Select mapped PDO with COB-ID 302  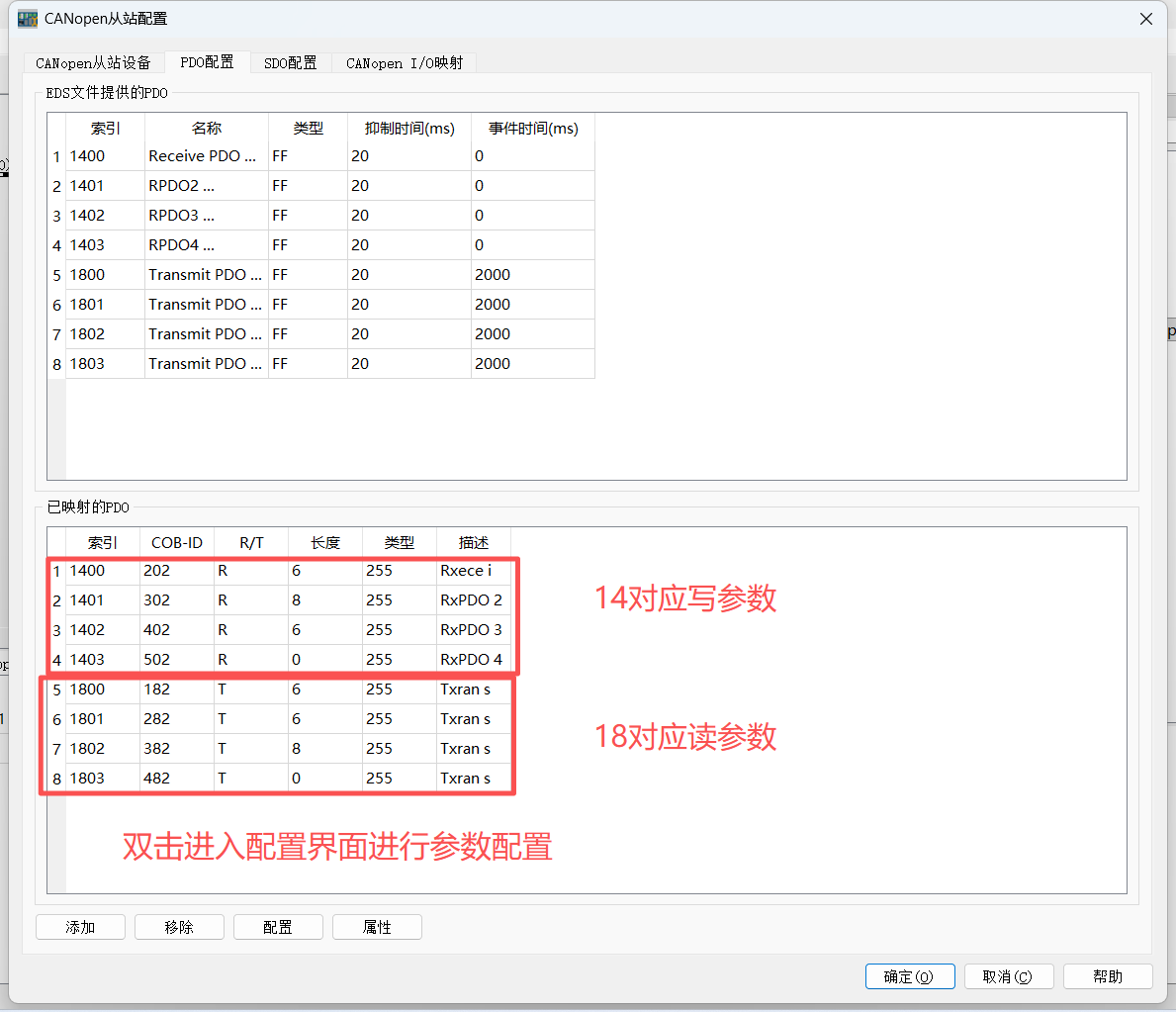coord(279,600)
